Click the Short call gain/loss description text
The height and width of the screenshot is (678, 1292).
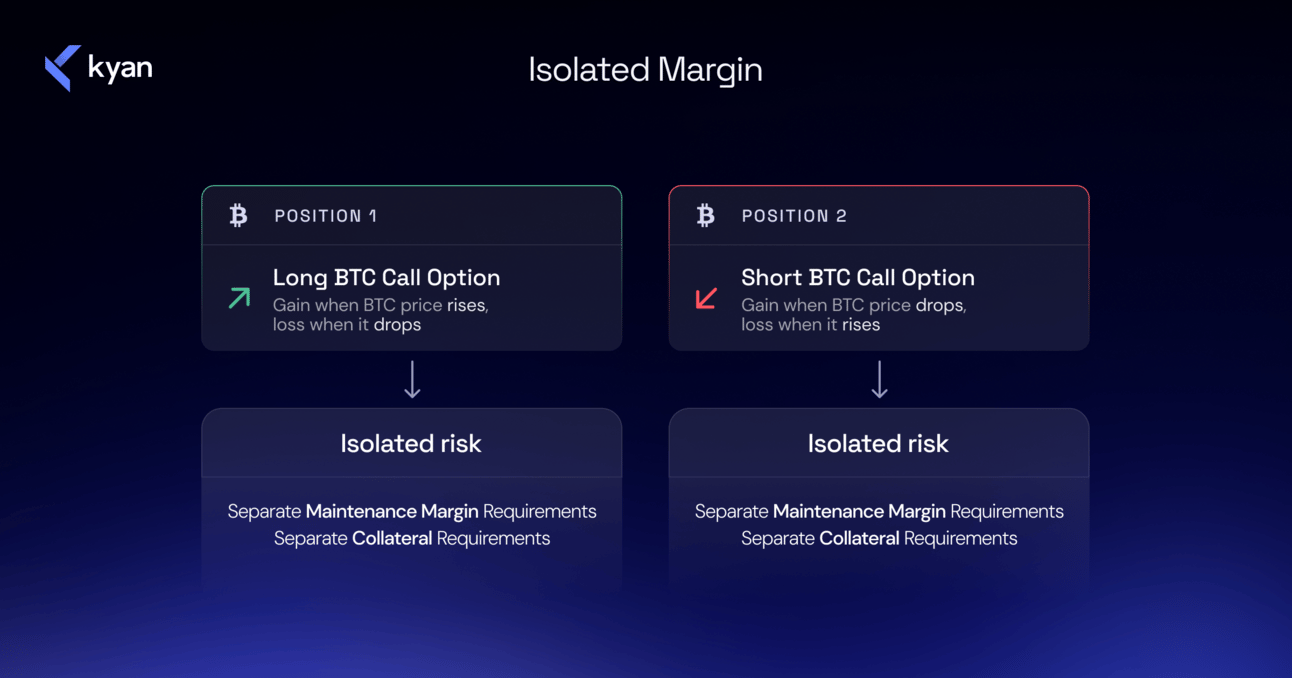pyautogui.click(x=853, y=315)
